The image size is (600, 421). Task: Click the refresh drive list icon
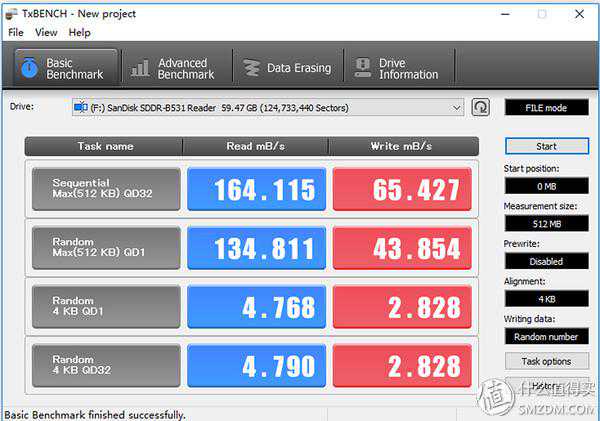[x=481, y=107]
